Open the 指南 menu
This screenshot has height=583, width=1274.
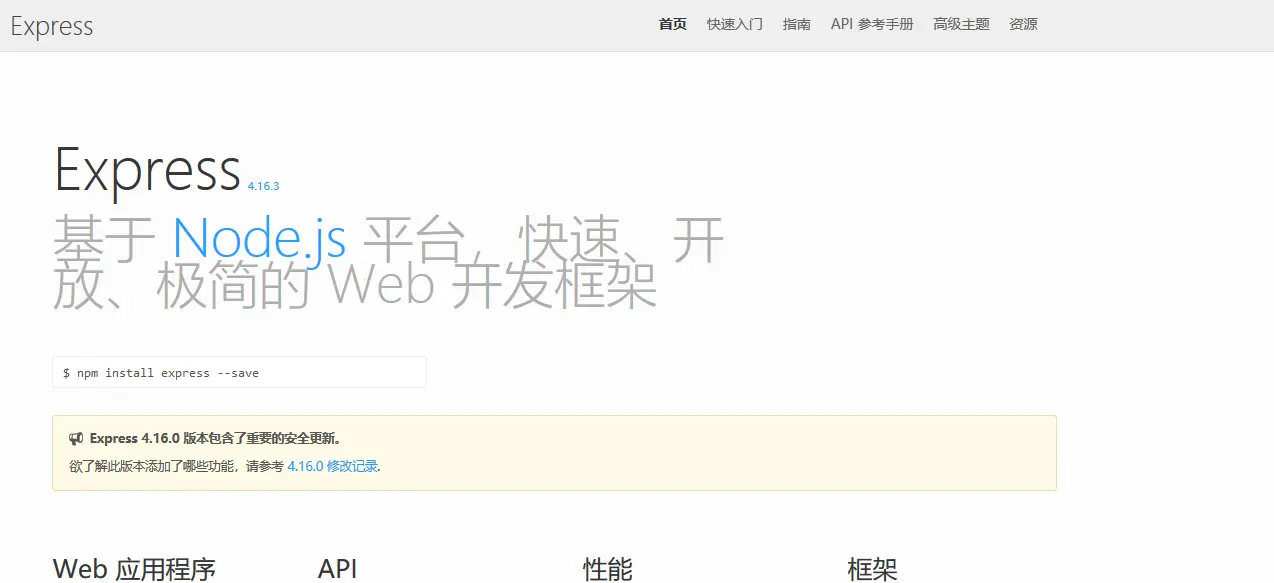(x=797, y=24)
